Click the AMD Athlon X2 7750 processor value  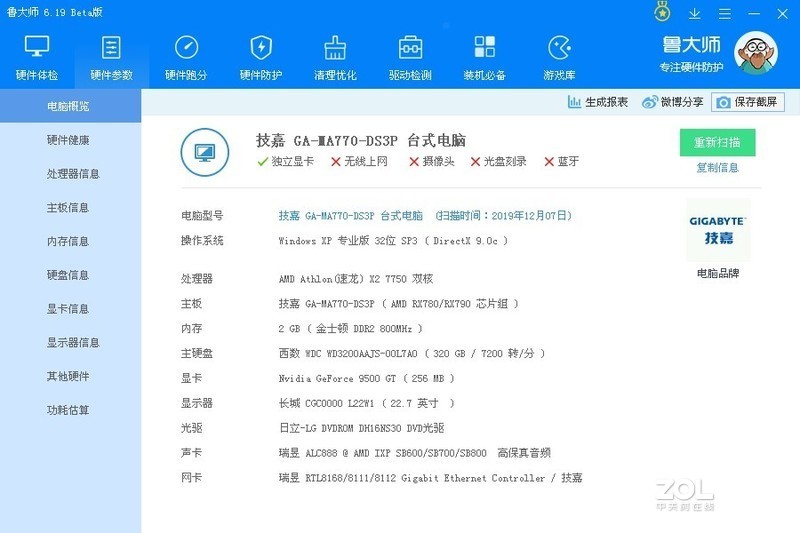(356, 279)
